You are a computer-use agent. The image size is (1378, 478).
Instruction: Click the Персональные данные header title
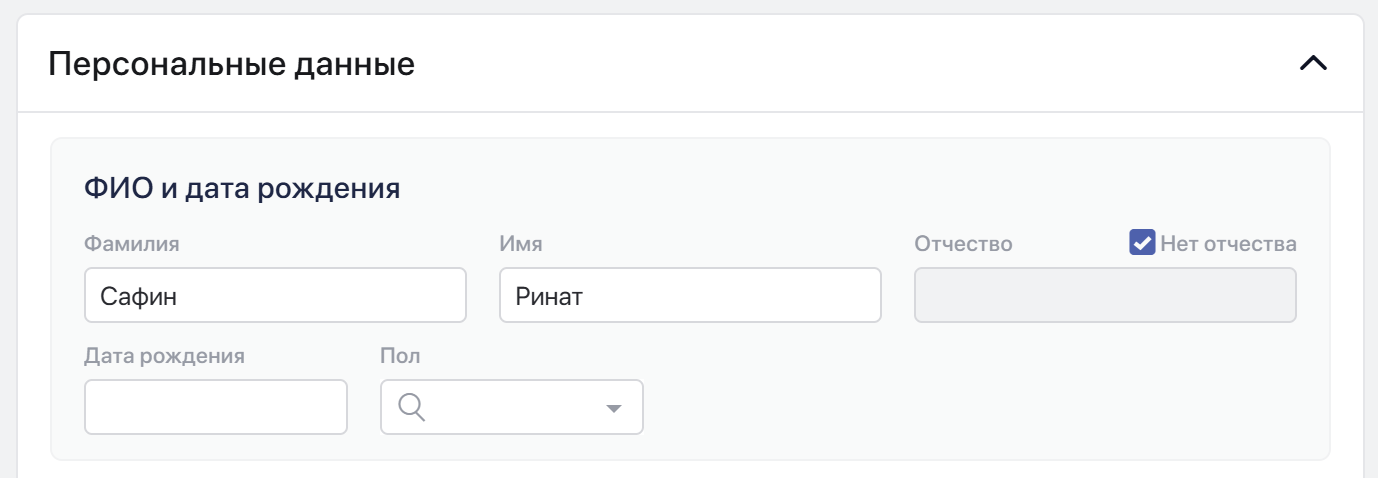coord(232,65)
